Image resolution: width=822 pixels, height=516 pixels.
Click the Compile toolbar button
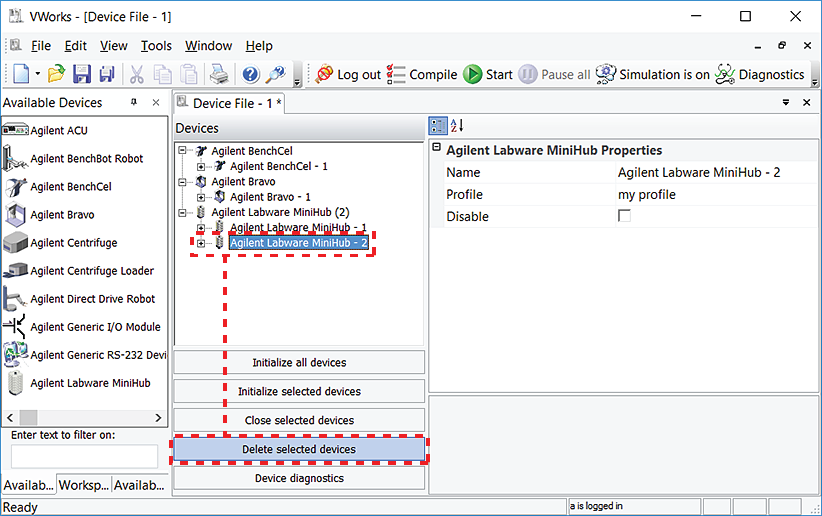pos(422,75)
